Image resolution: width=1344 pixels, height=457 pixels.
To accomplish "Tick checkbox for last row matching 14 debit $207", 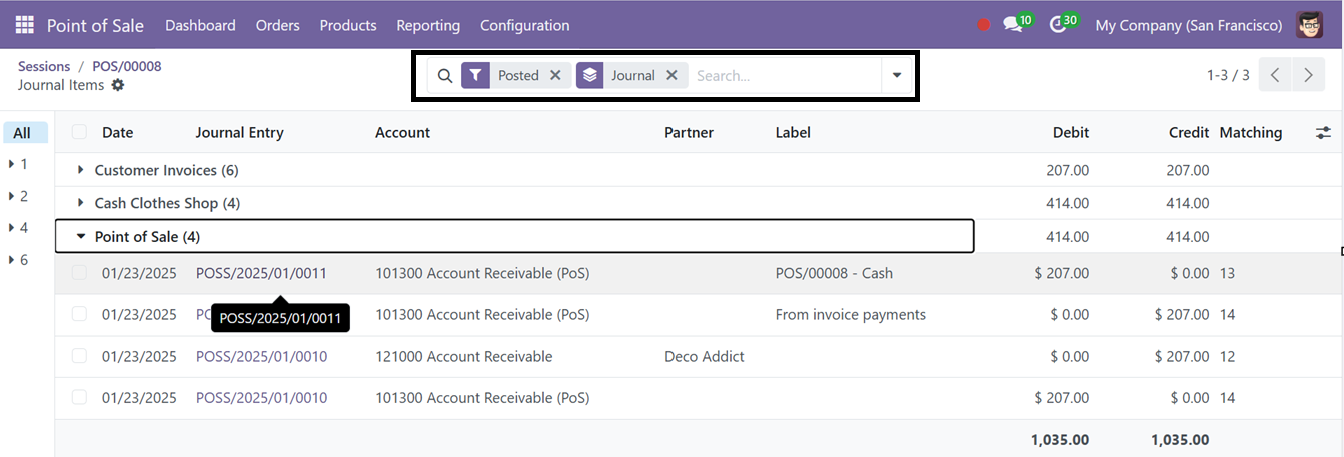I will click(x=79, y=398).
